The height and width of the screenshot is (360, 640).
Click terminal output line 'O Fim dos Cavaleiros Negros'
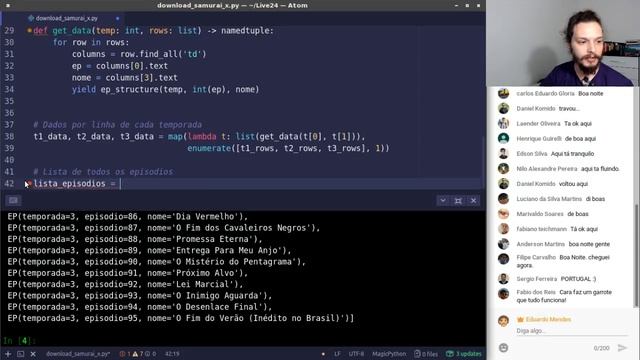[x=164, y=228]
